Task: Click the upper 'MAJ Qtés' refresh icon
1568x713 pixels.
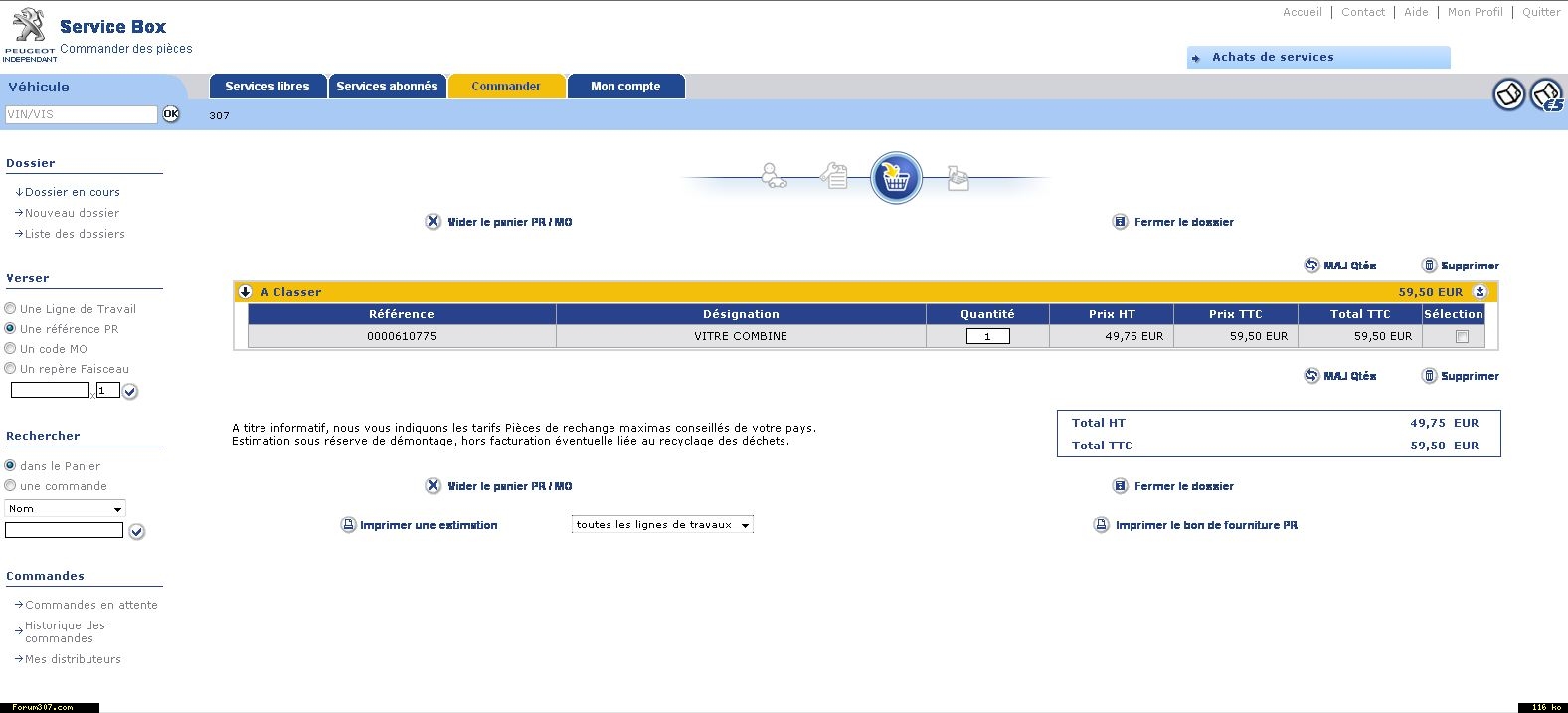Action: point(1311,266)
